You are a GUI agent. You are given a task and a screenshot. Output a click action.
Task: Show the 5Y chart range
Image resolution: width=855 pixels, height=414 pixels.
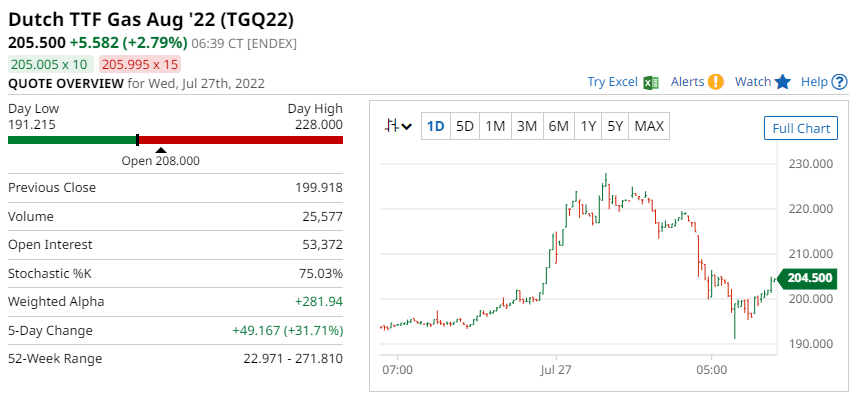615,126
